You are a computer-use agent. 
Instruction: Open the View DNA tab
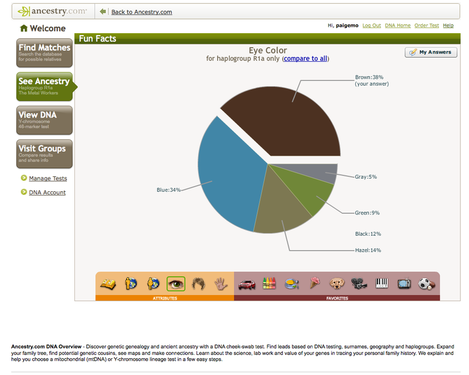point(44,120)
